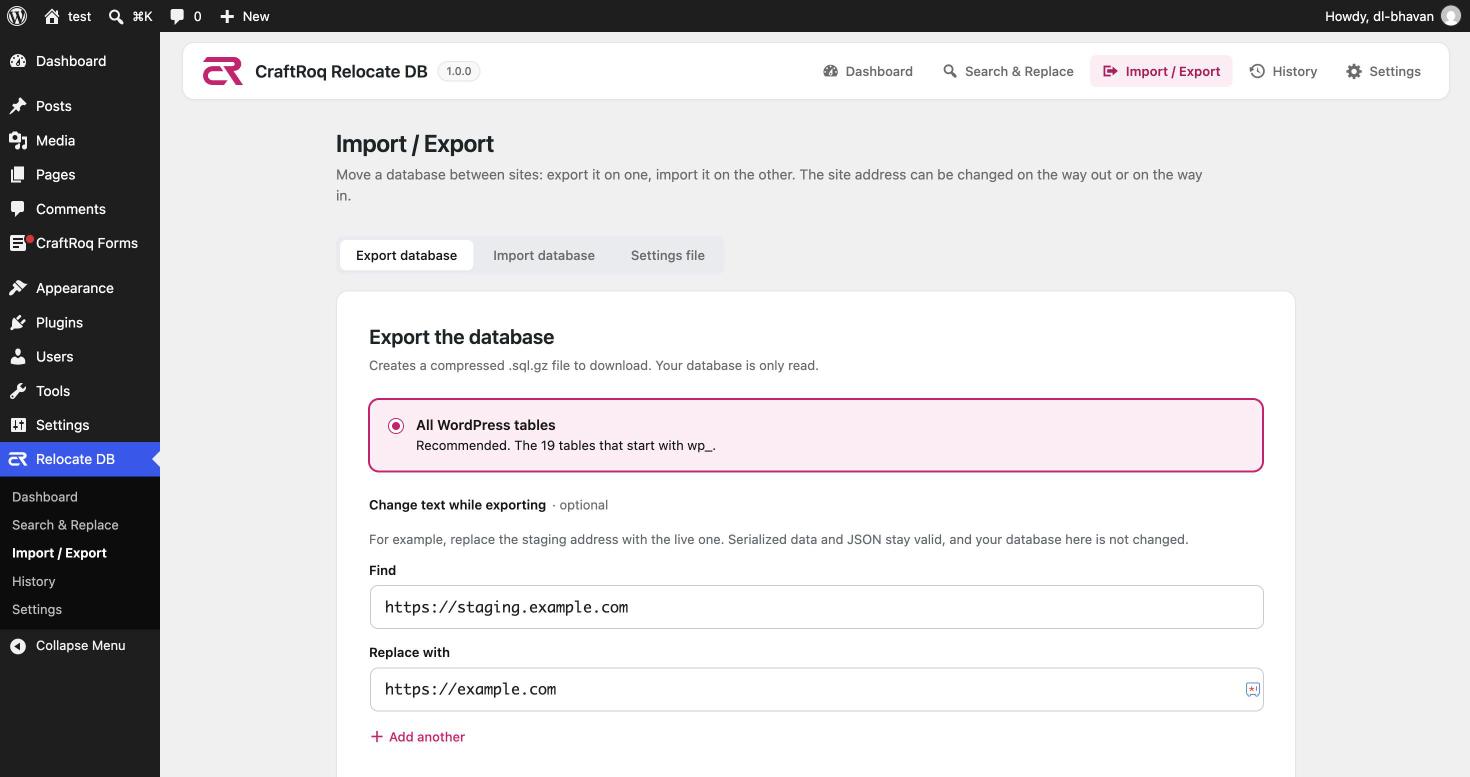
Task: Click the Collapse Menu button
Action: [x=80, y=645]
